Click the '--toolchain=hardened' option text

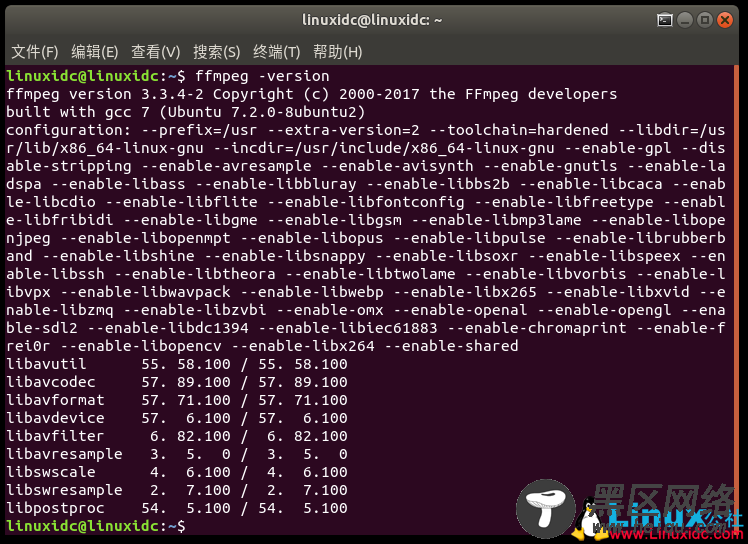(519, 130)
